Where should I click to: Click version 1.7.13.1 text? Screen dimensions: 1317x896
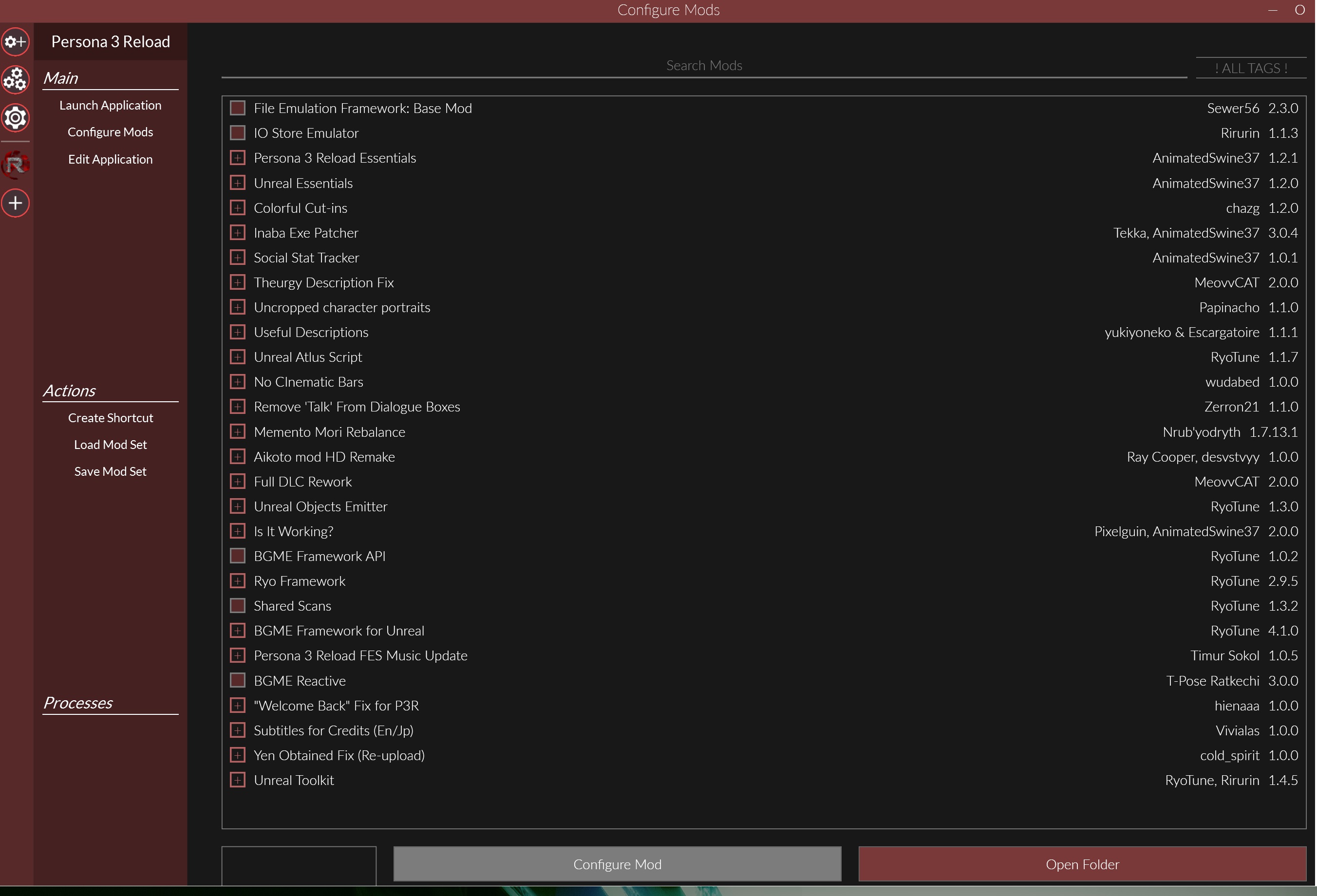[1273, 432]
